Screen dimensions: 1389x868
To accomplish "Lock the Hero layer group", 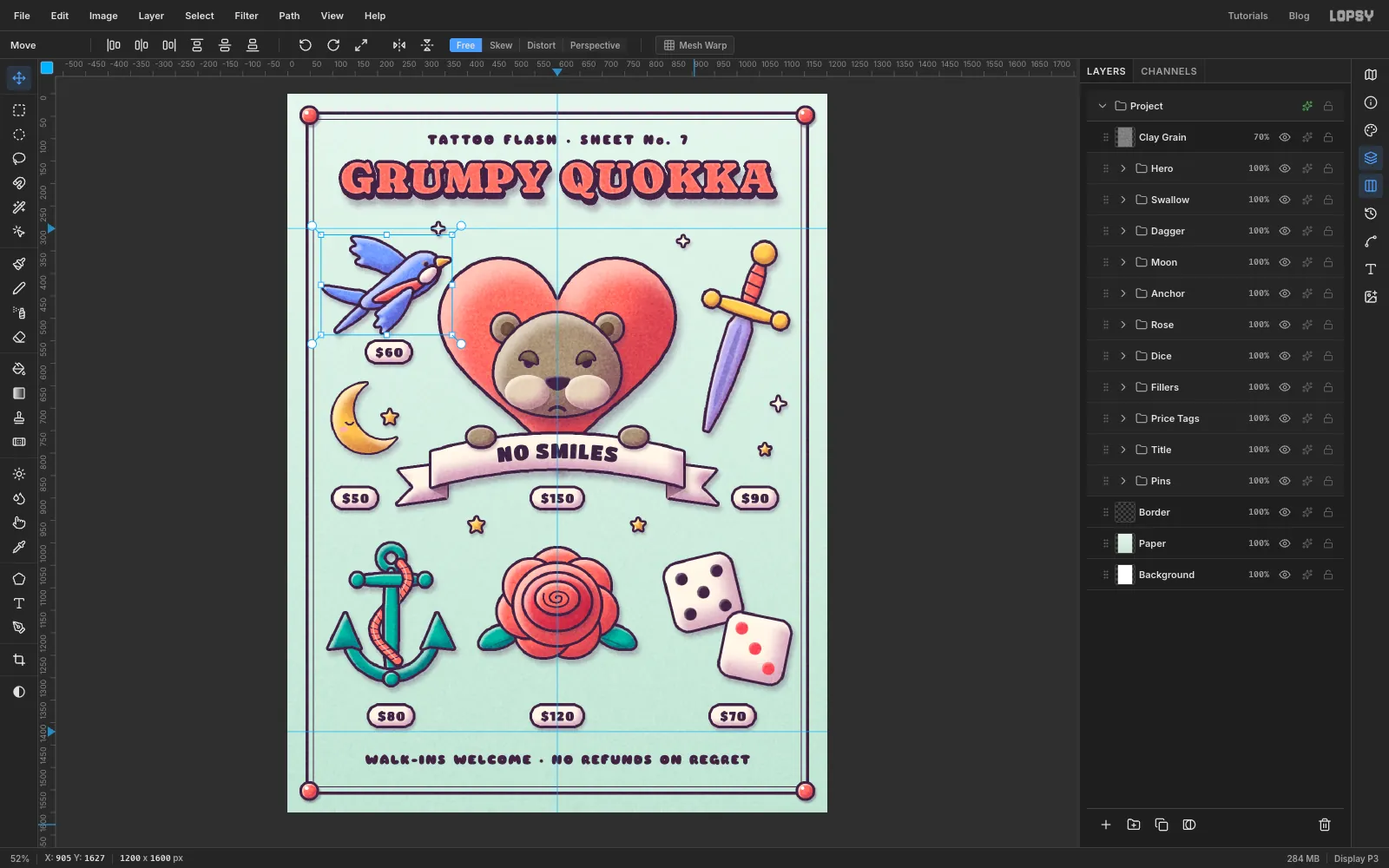I will 1328,168.
